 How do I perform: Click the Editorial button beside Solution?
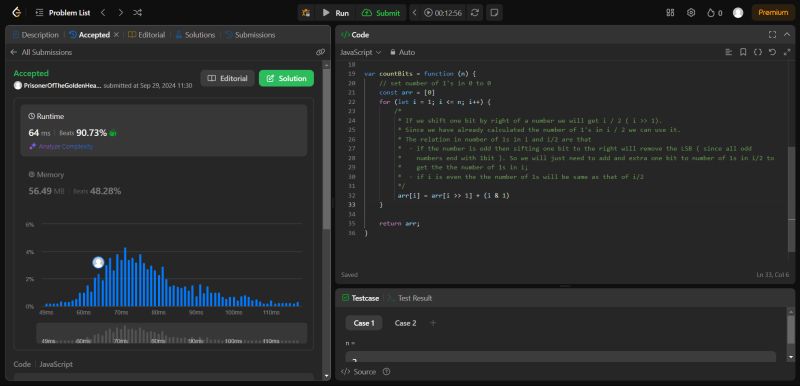coord(228,79)
